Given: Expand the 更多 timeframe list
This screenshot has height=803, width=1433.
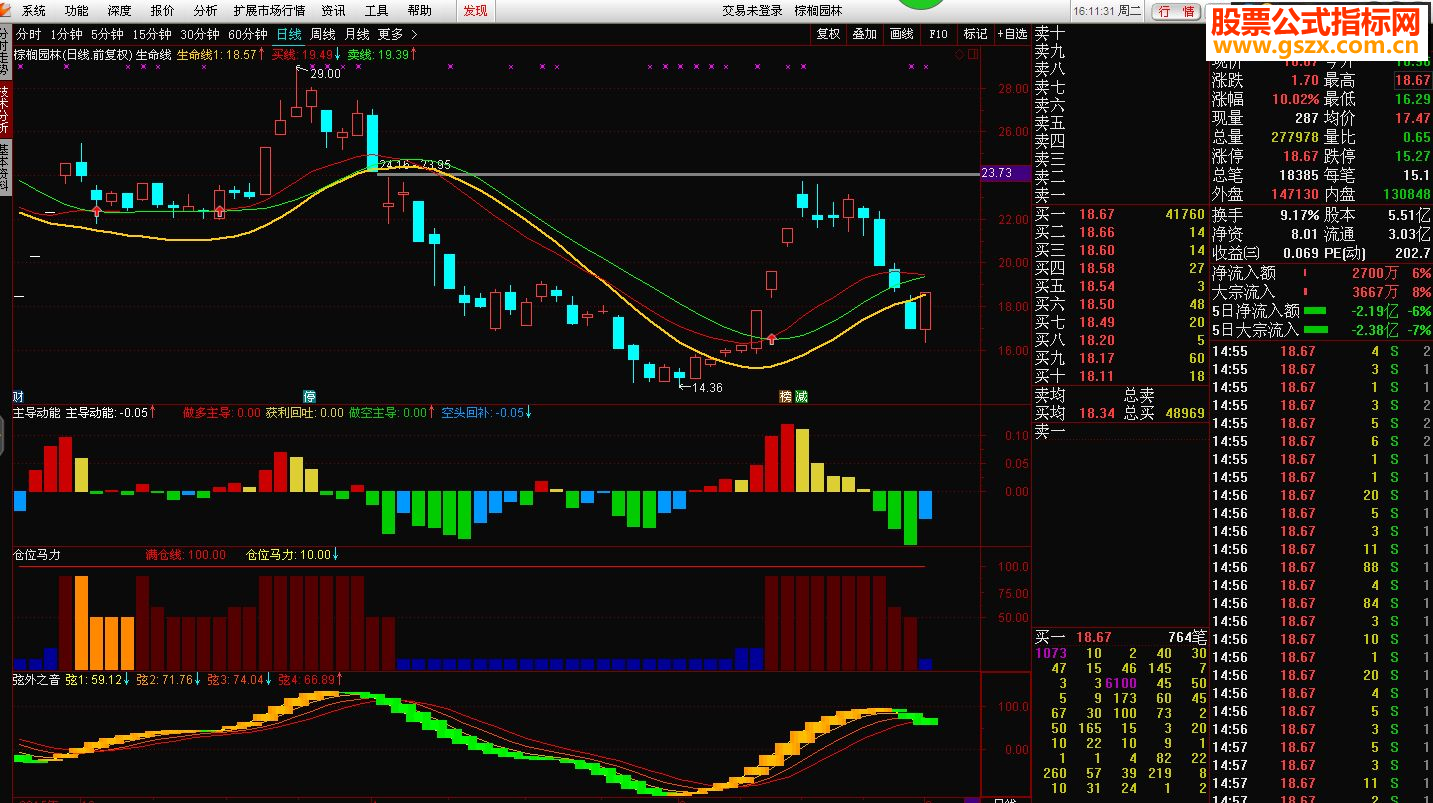Looking at the screenshot, I should (397, 34).
